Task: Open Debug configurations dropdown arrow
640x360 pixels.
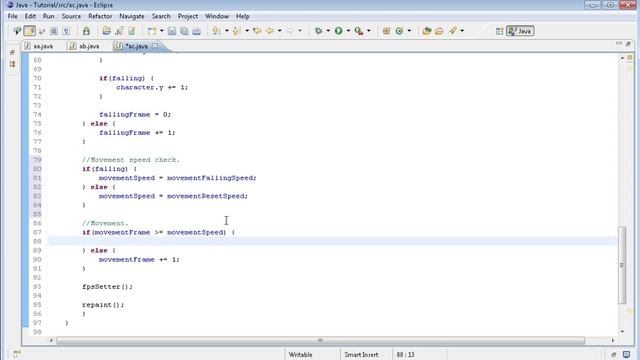Action: pos(328,31)
